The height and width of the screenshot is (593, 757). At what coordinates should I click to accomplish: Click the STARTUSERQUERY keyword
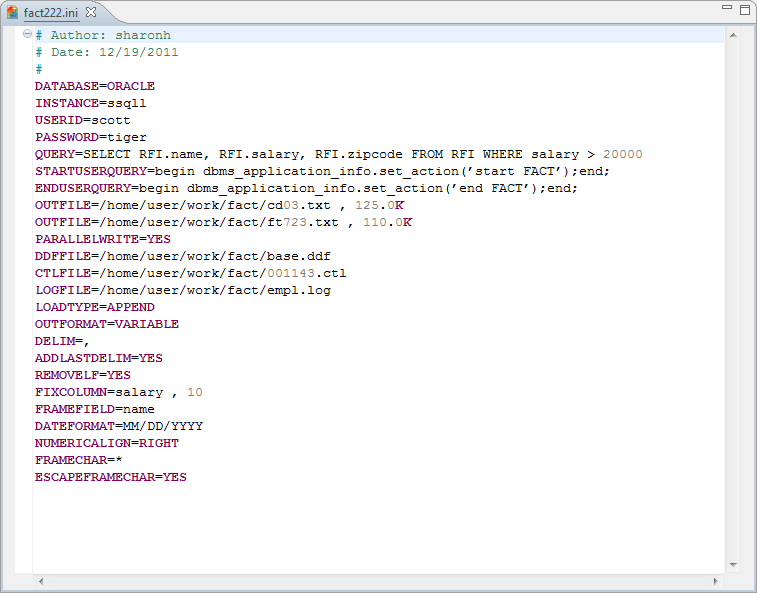point(91,171)
